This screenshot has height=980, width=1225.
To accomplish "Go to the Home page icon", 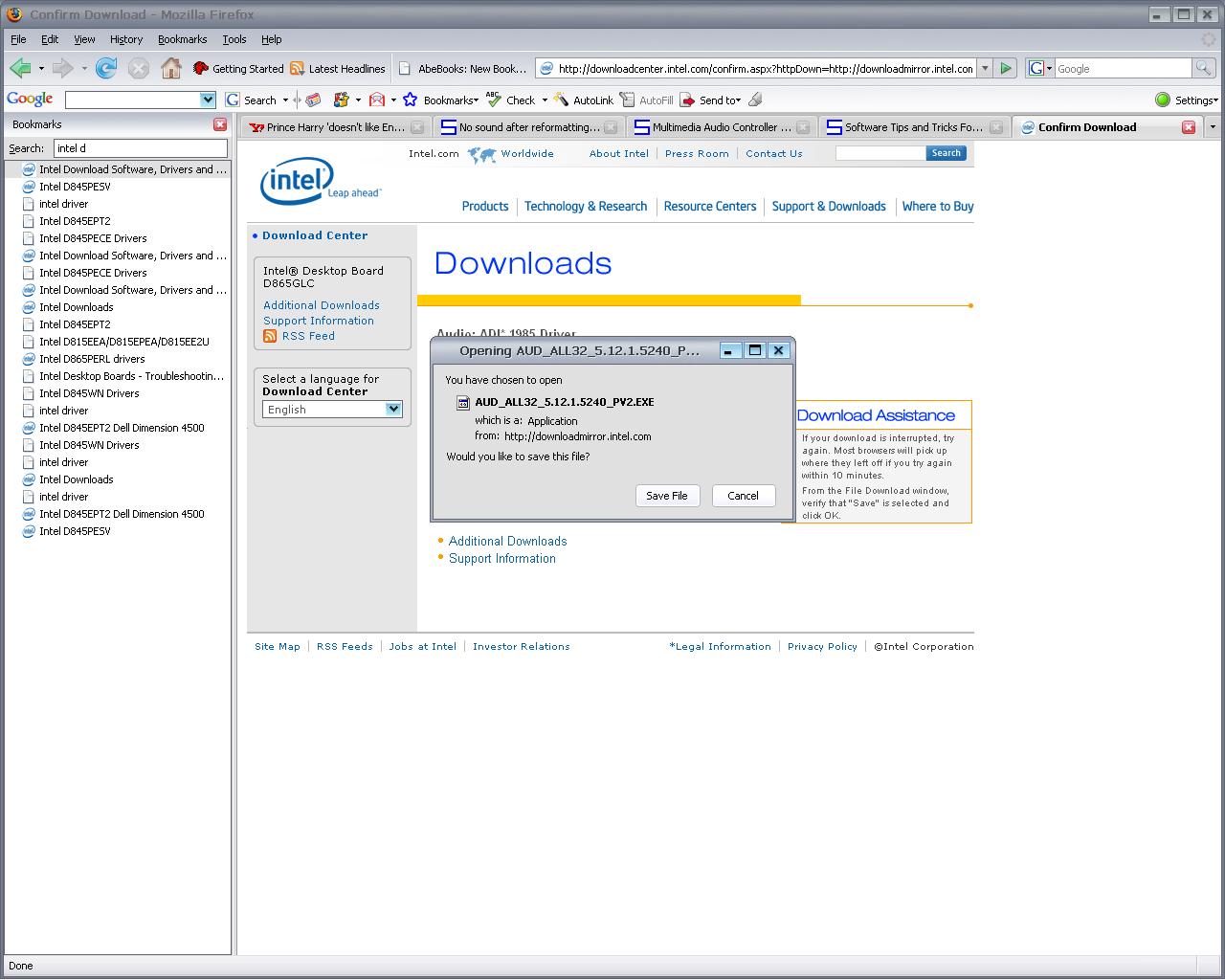I will (x=171, y=68).
